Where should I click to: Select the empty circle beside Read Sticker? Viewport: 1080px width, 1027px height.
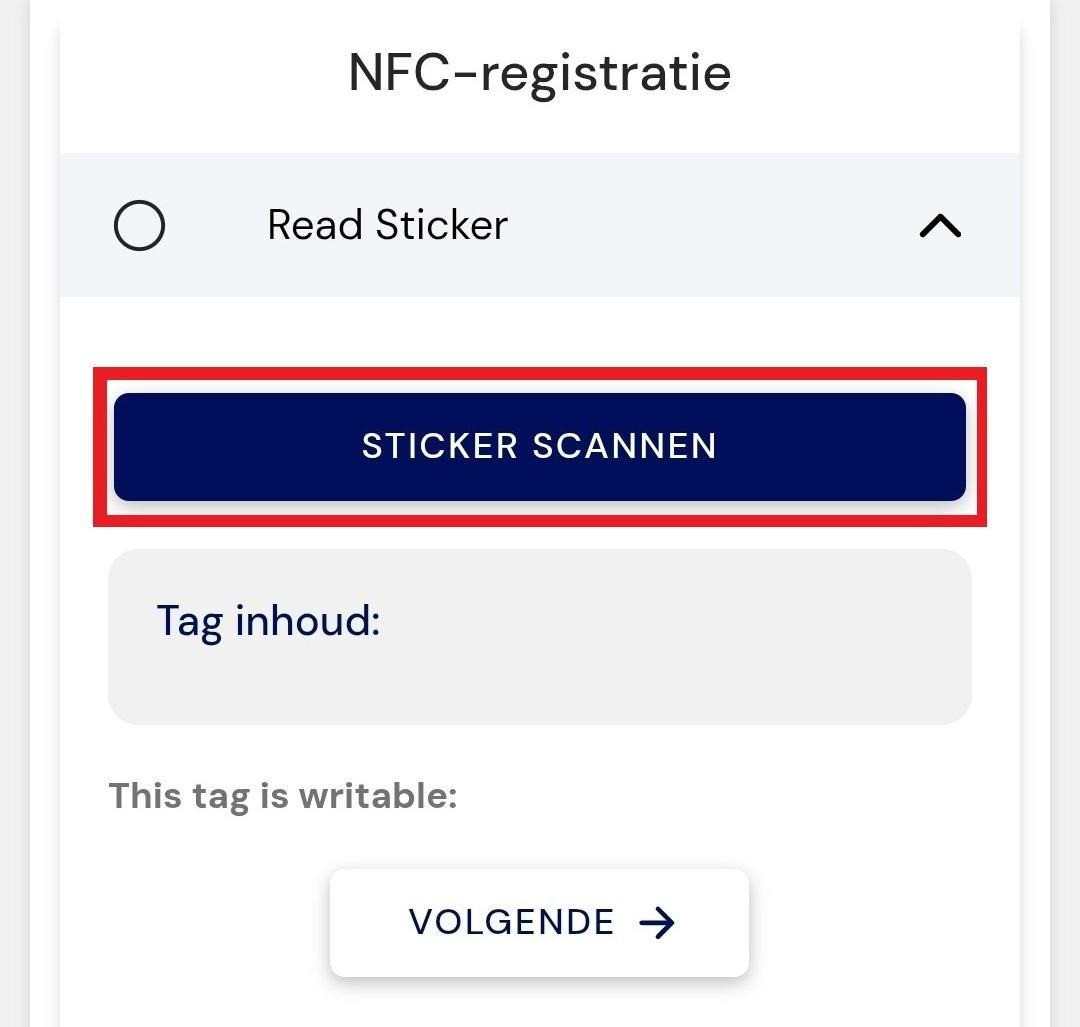(x=139, y=225)
